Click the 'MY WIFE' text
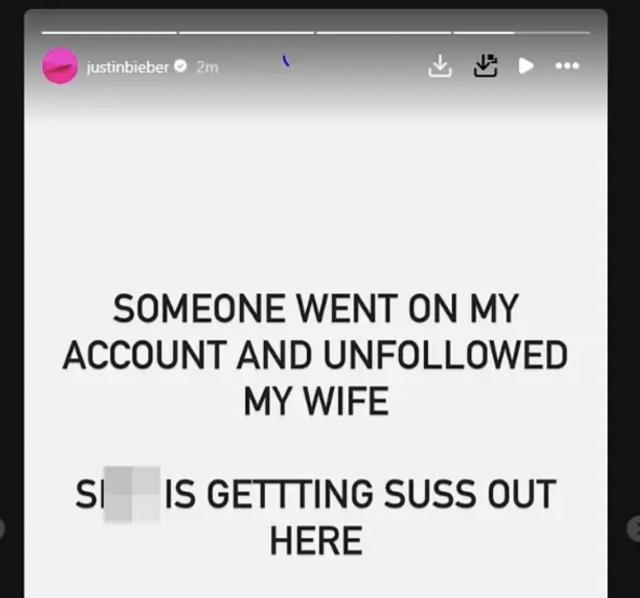 pos(316,401)
